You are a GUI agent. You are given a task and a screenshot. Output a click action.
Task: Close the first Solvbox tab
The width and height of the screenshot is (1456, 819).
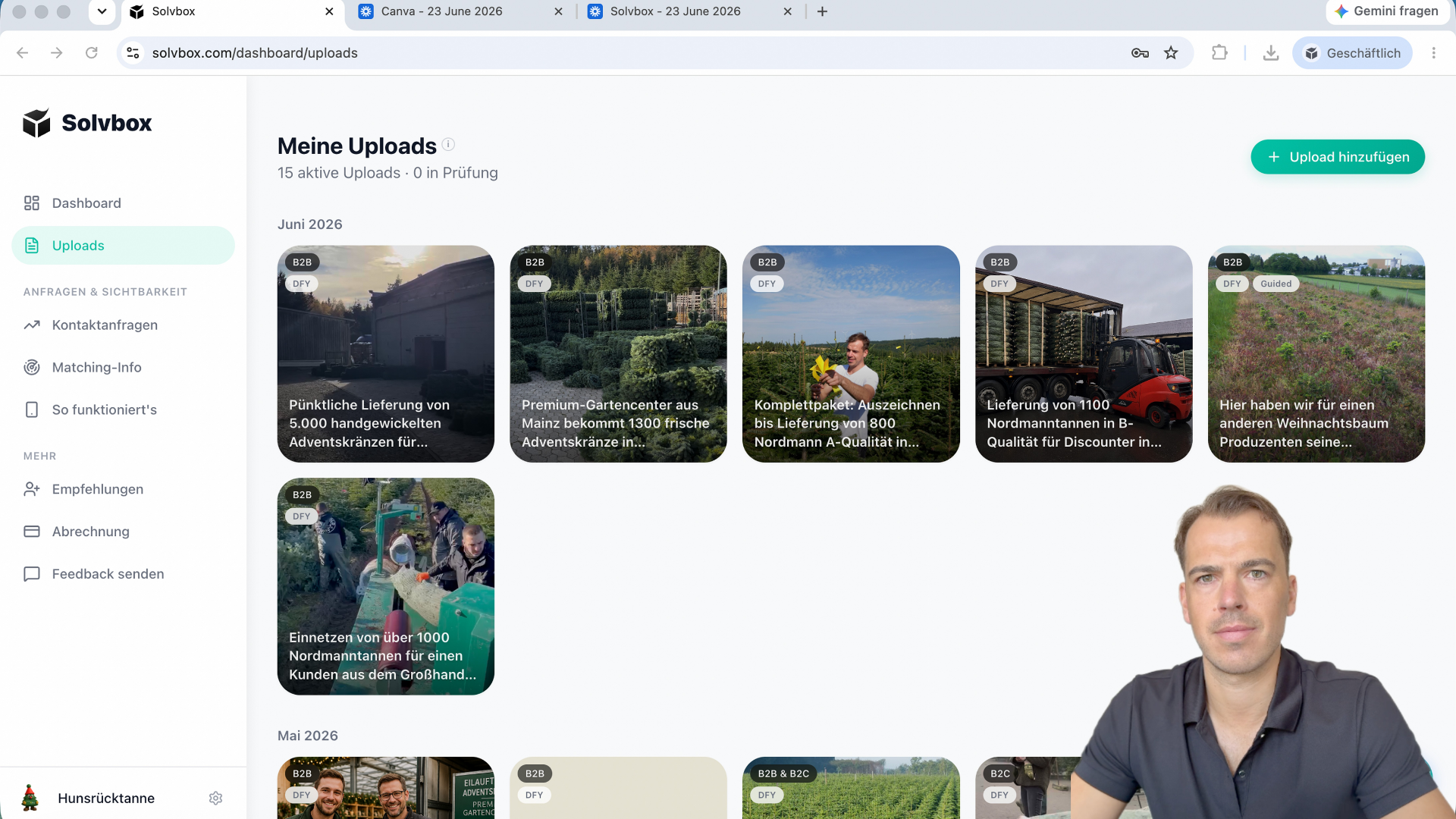point(329,11)
